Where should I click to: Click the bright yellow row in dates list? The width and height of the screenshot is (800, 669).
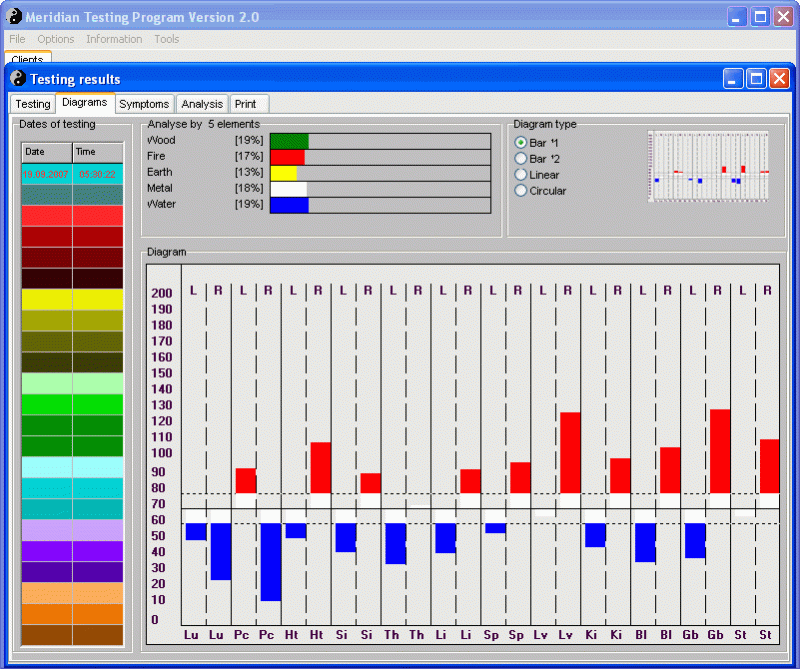tap(72, 300)
